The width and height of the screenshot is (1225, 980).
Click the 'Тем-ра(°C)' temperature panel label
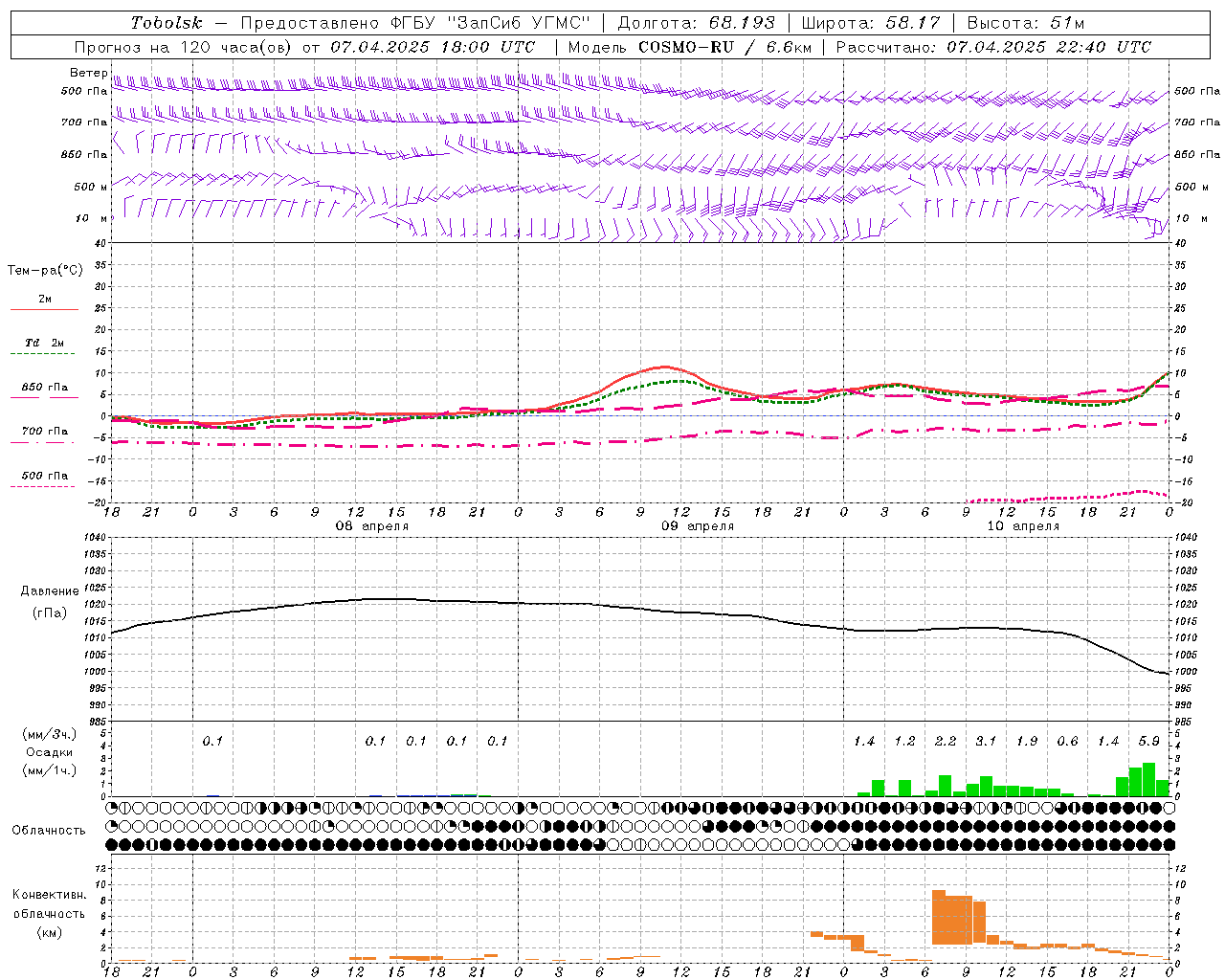(x=45, y=271)
